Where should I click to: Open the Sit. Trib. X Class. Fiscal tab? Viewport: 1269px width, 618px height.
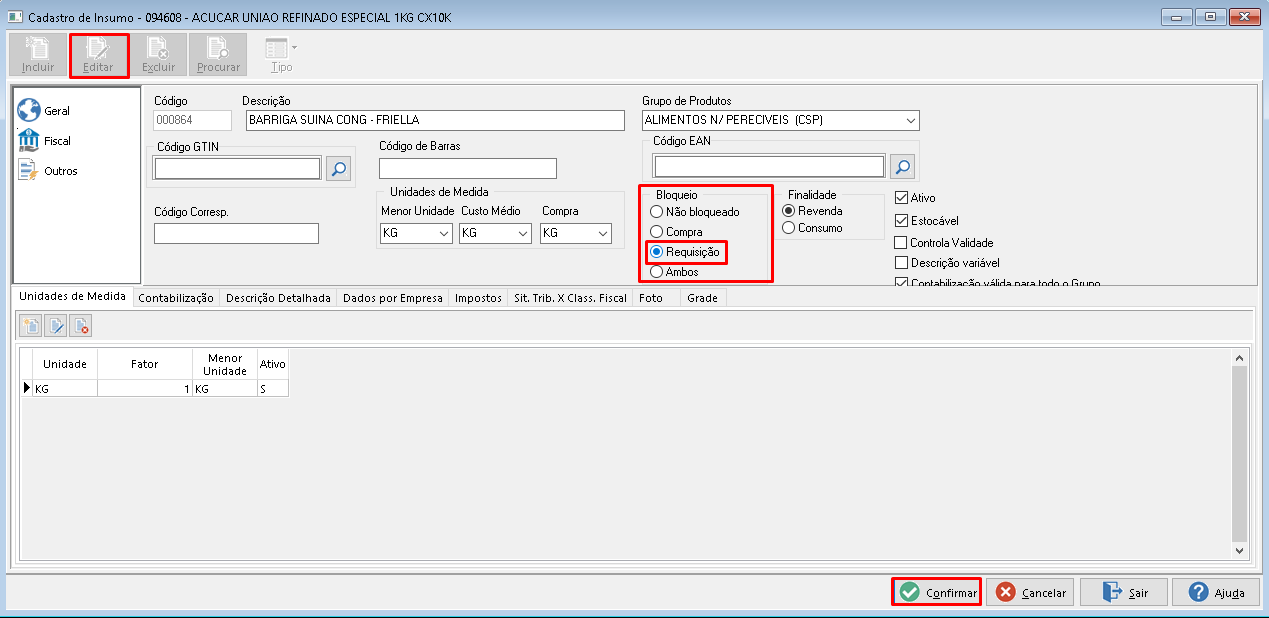click(570, 298)
